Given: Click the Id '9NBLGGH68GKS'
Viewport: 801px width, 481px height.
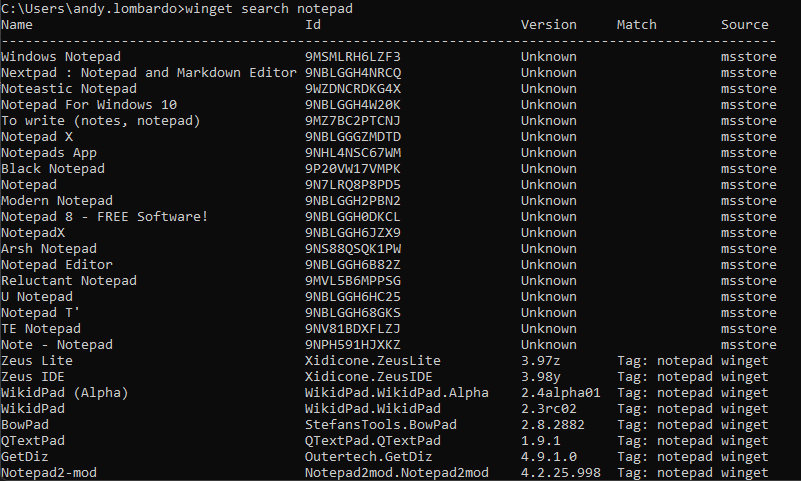Looking at the screenshot, I should pyautogui.click(x=352, y=313).
